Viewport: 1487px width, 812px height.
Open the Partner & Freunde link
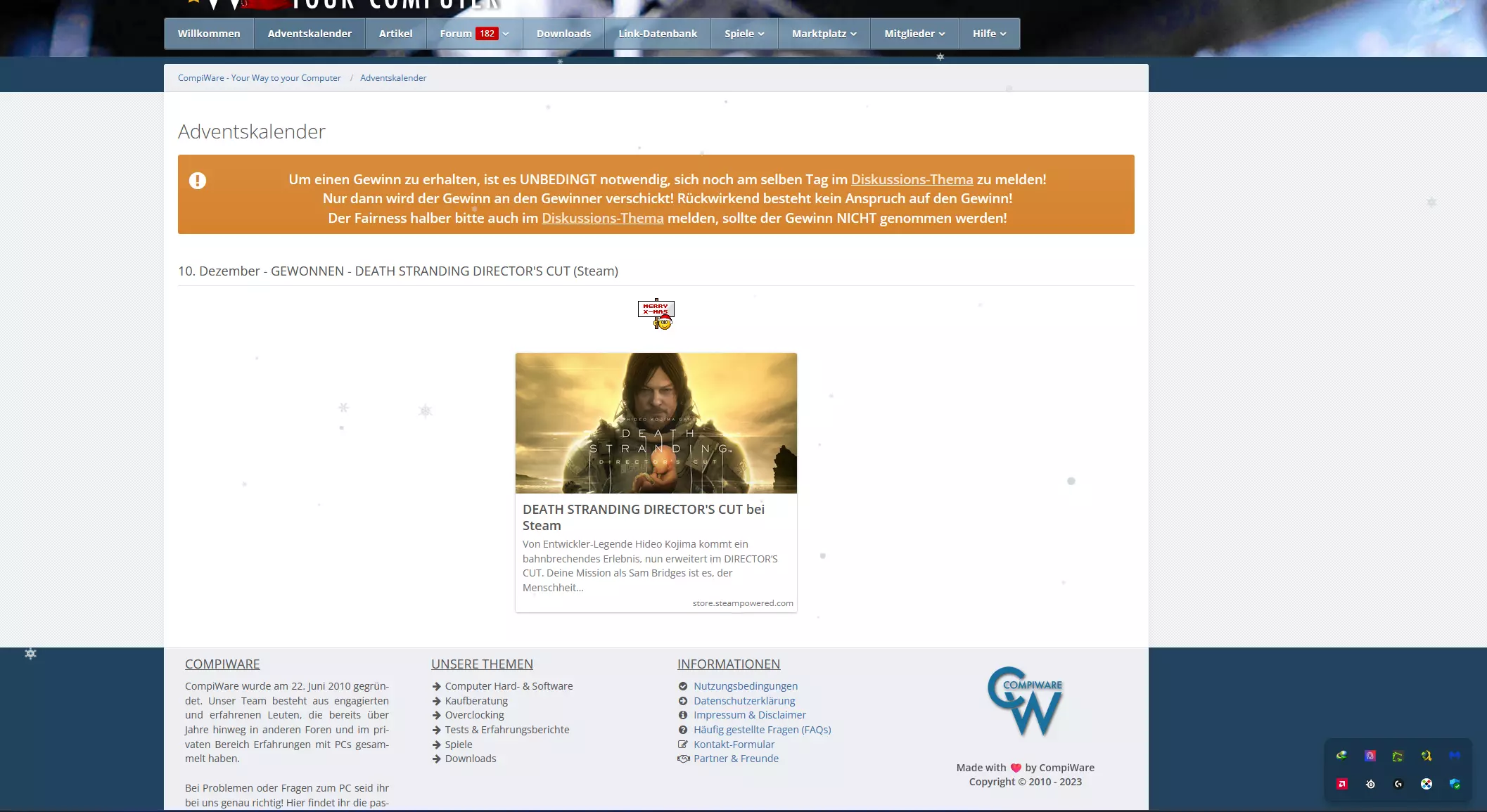736,759
